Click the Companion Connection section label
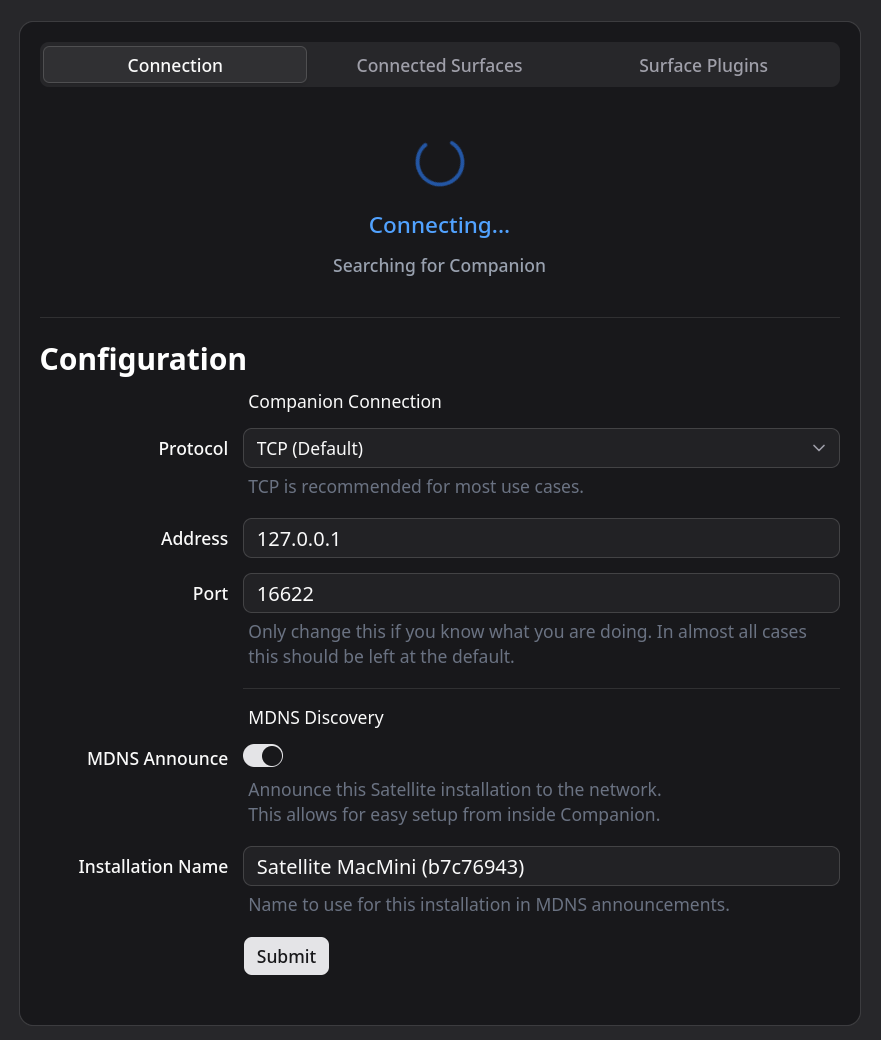Screen dimensions: 881x1040 click(344, 401)
